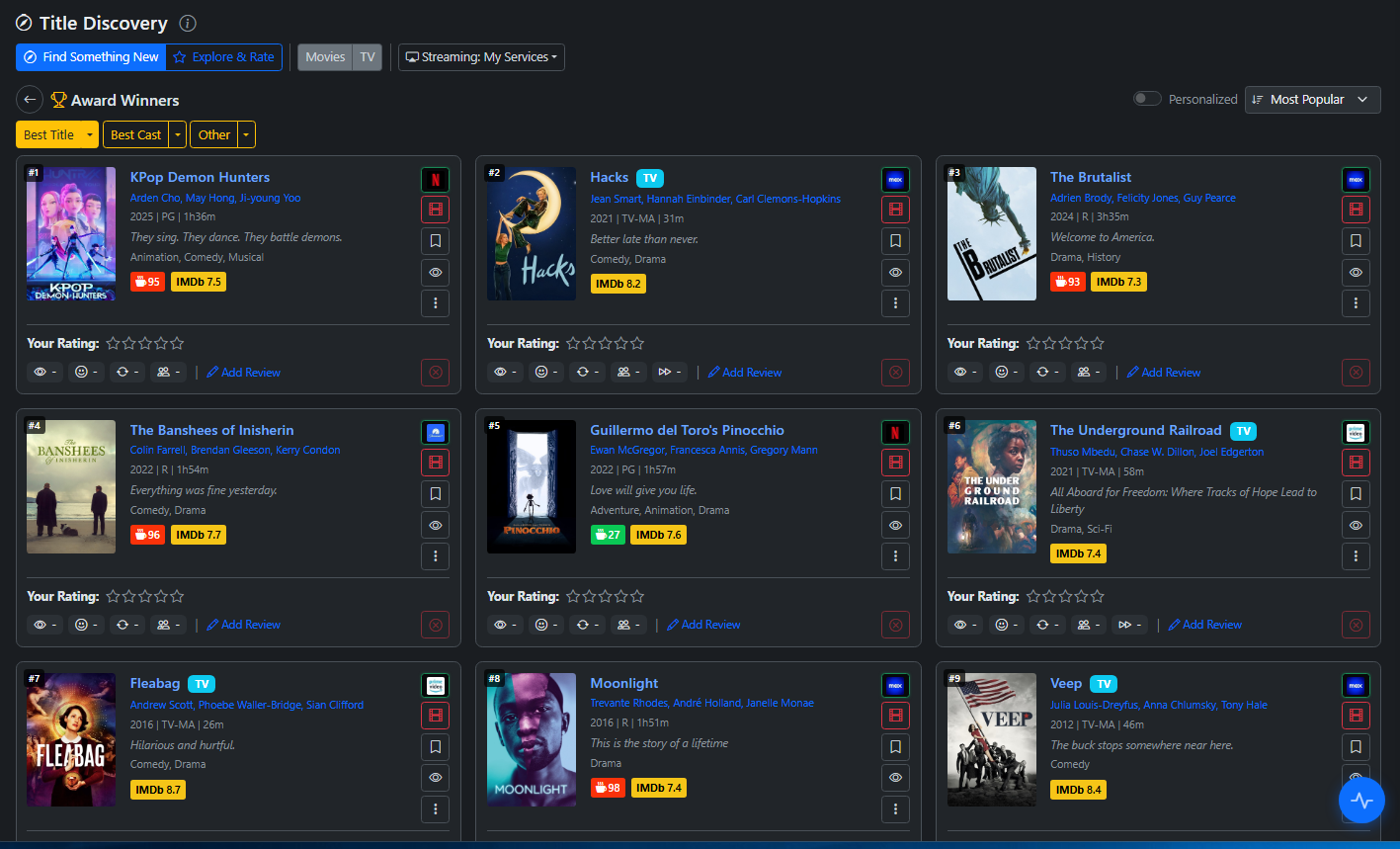Click the red dismiss icon on The Banshees of Inisherin
The image size is (1400, 849).
pos(435,625)
